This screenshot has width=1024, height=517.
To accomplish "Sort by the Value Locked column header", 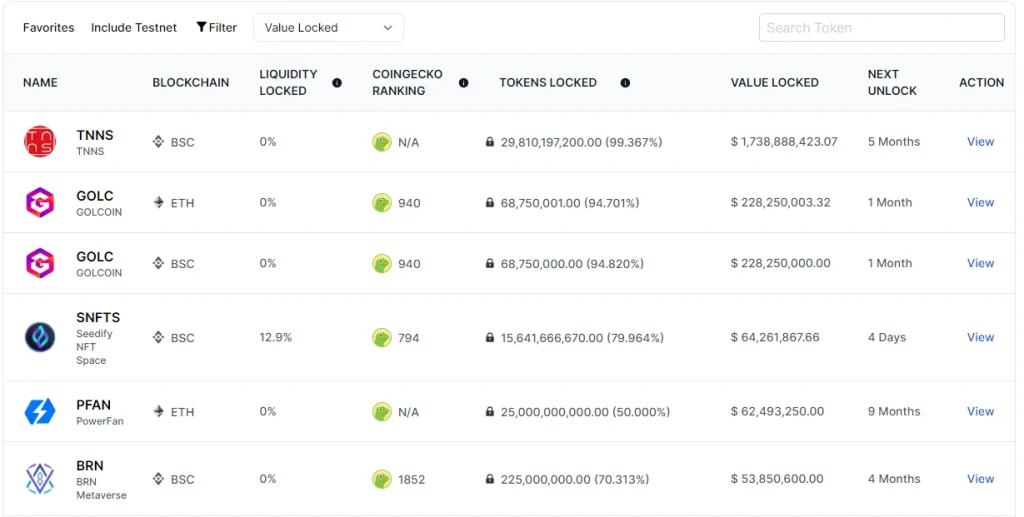I will [x=775, y=83].
